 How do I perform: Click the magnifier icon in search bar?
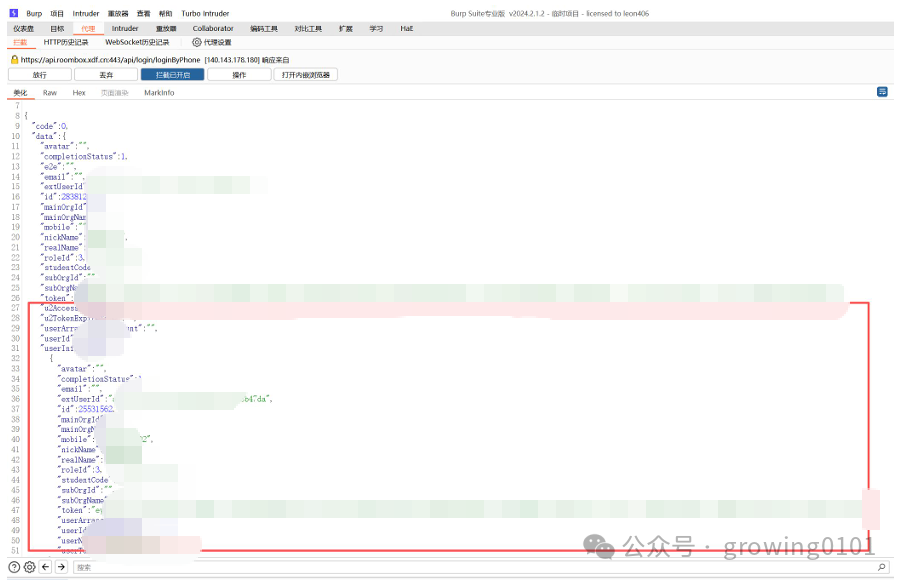click(x=882, y=567)
